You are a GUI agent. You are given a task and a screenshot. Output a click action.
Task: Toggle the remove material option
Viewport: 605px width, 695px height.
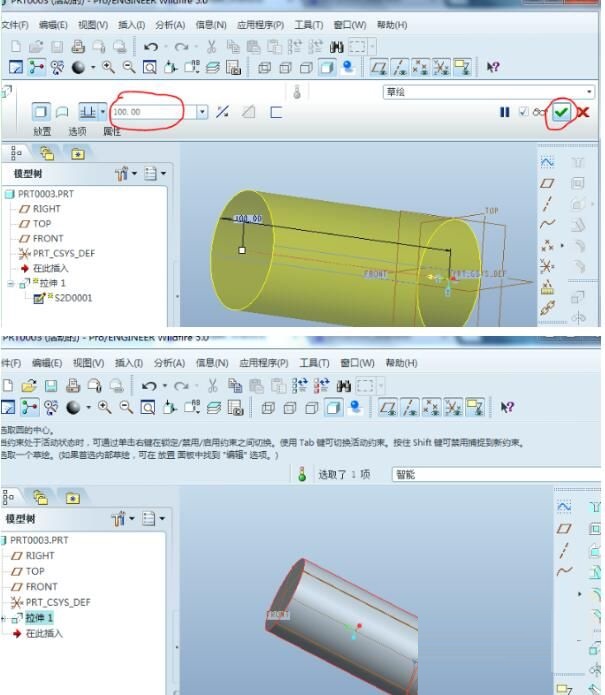click(248, 112)
